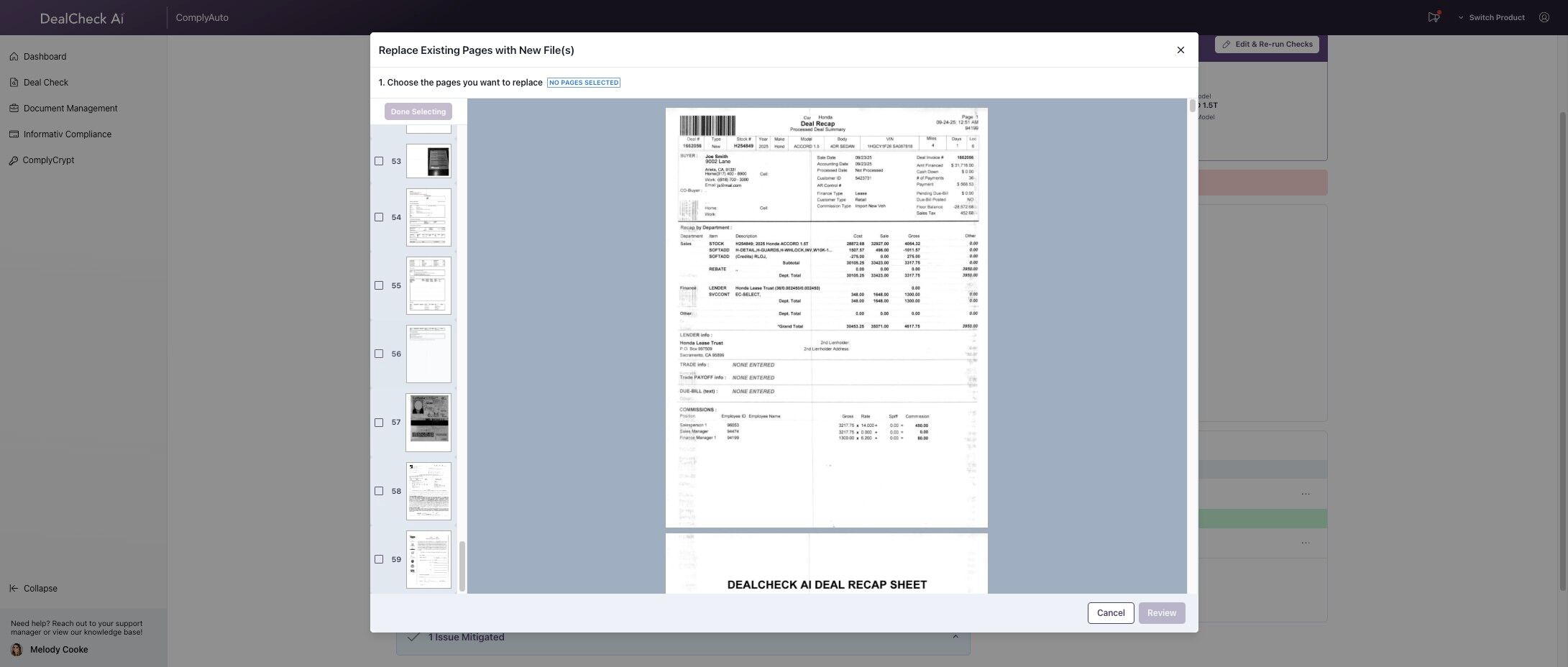Select page 53 checkbox
Viewport: 1568px width, 667px height.
[x=379, y=161]
